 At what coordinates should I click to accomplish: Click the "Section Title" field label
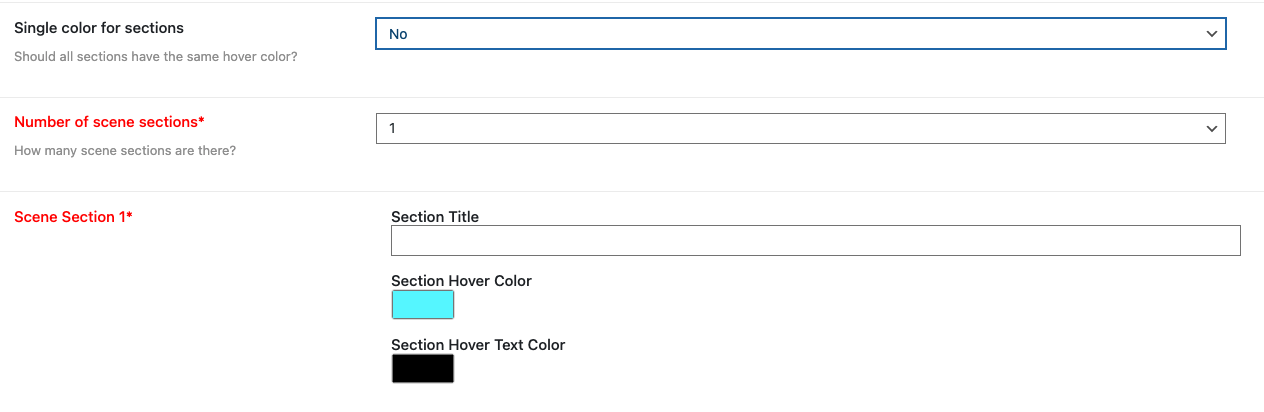[435, 217]
